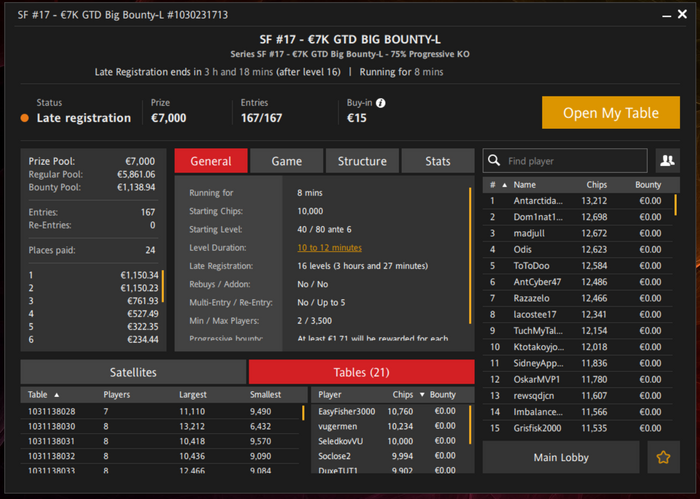The image size is (700, 499).
Task: Sort tables by Players column header
Action: click(x=117, y=395)
